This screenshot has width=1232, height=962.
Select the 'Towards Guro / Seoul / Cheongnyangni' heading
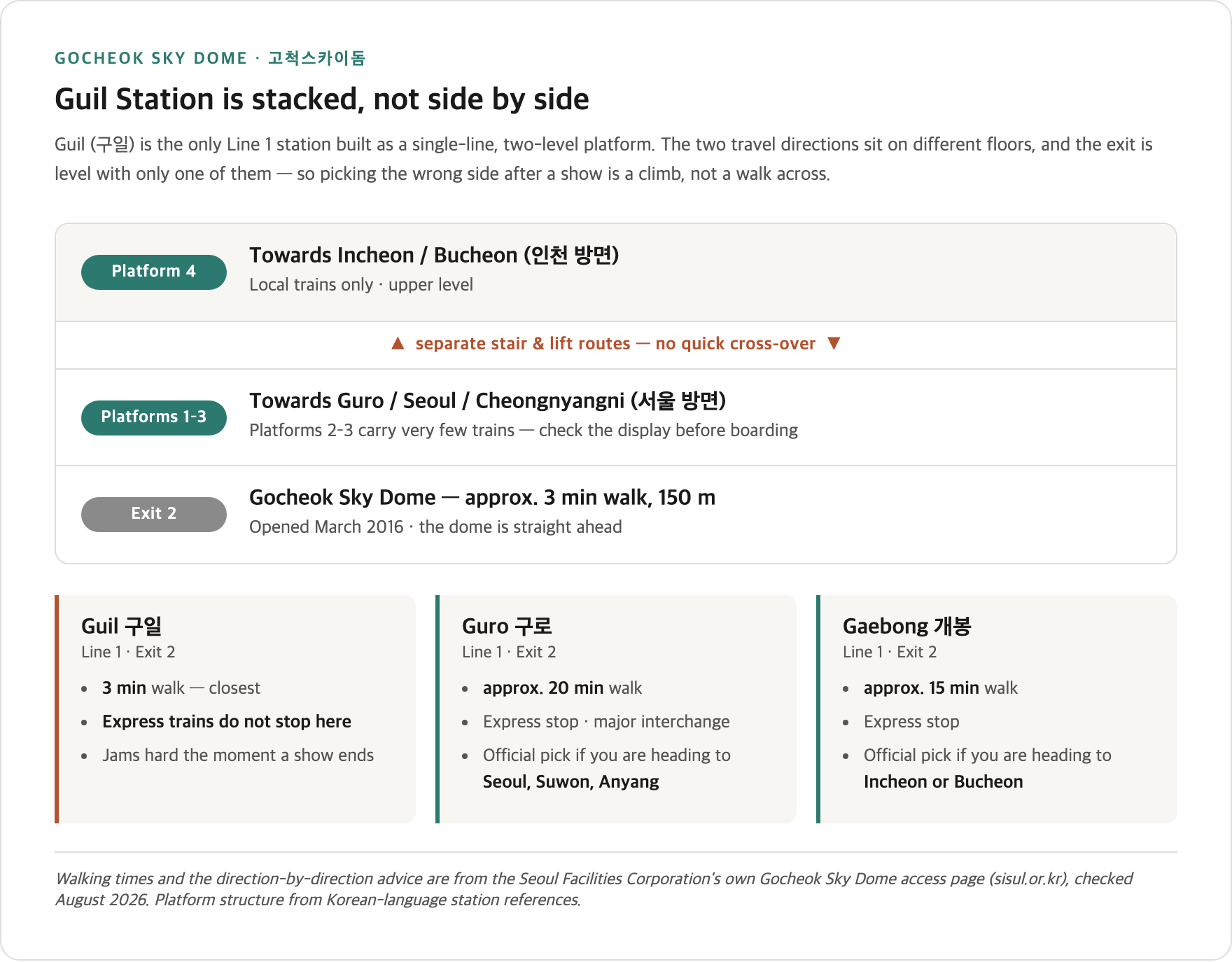coord(487,401)
